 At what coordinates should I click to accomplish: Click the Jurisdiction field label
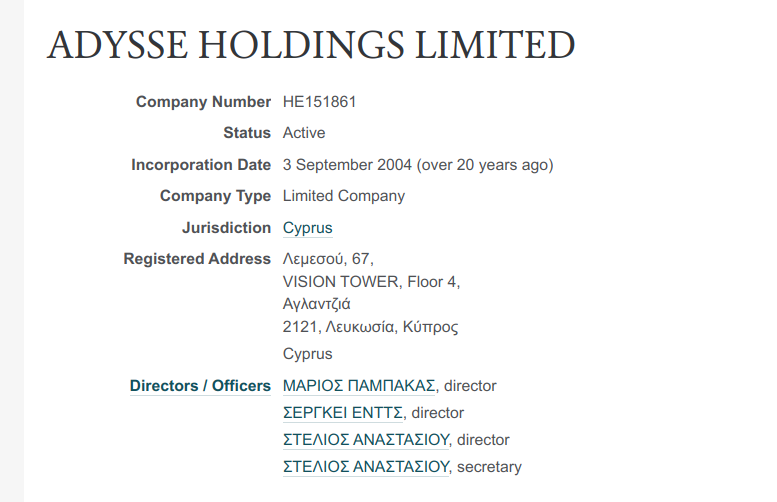click(226, 227)
